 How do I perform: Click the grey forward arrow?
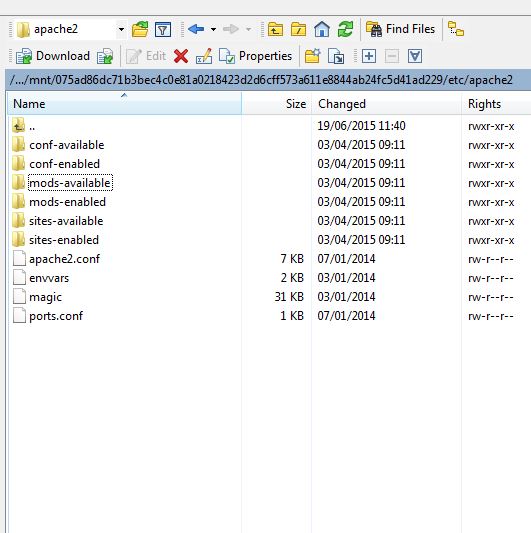coord(231,29)
